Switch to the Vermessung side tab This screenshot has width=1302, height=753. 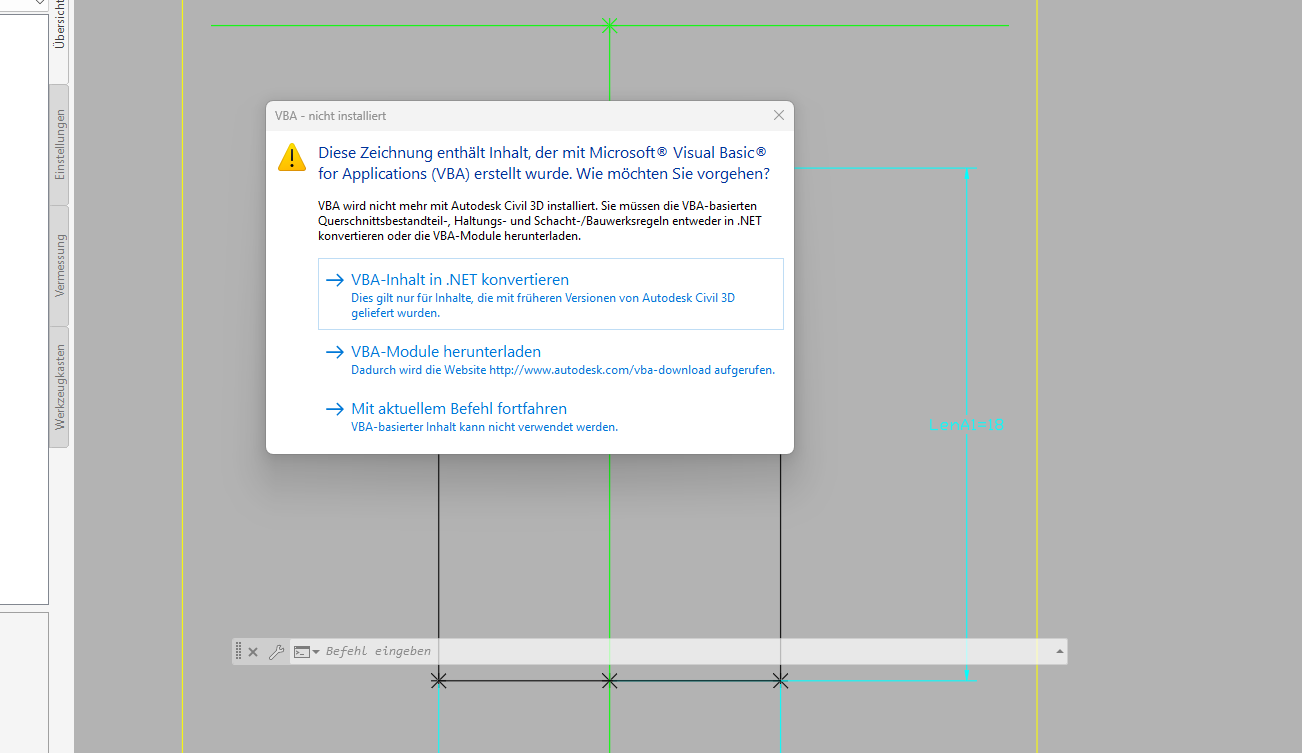tap(59, 265)
